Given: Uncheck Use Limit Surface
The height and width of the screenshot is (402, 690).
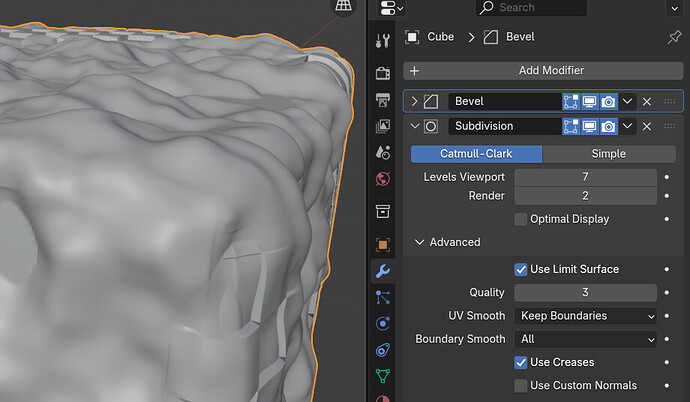Looking at the screenshot, I should click(x=521, y=269).
